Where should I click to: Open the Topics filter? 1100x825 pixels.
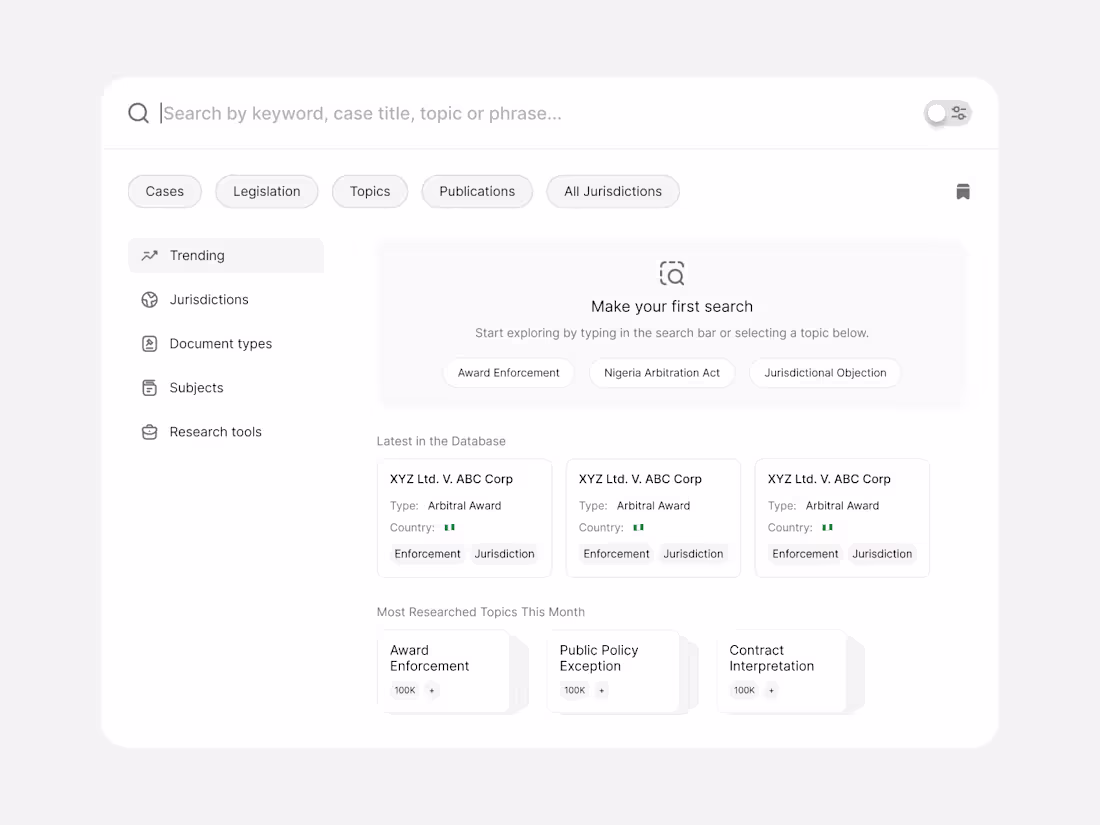pyautogui.click(x=370, y=192)
